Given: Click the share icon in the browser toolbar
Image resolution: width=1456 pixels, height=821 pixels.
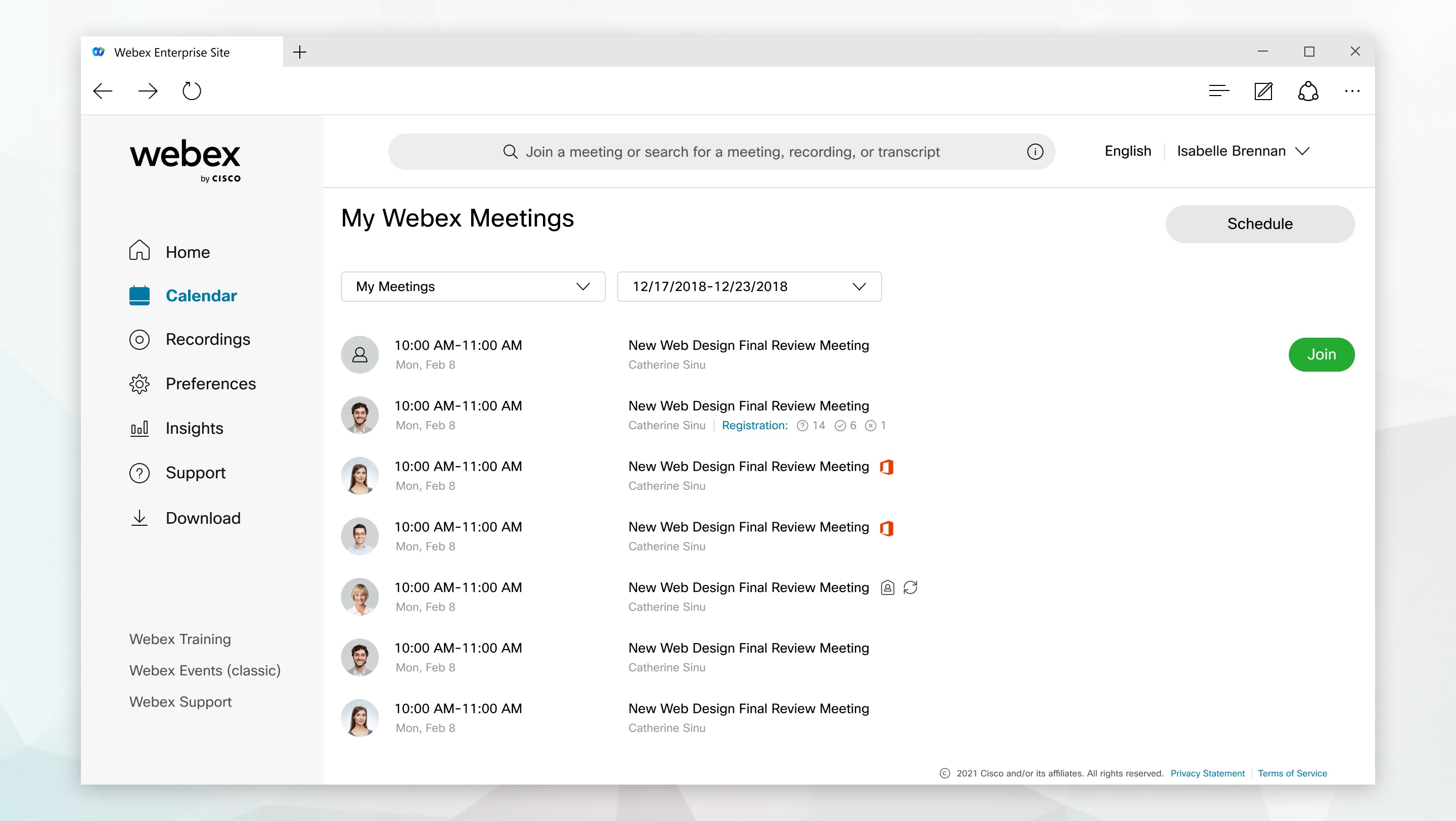Looking at the screenshot, I should (x=1308, y=90).
